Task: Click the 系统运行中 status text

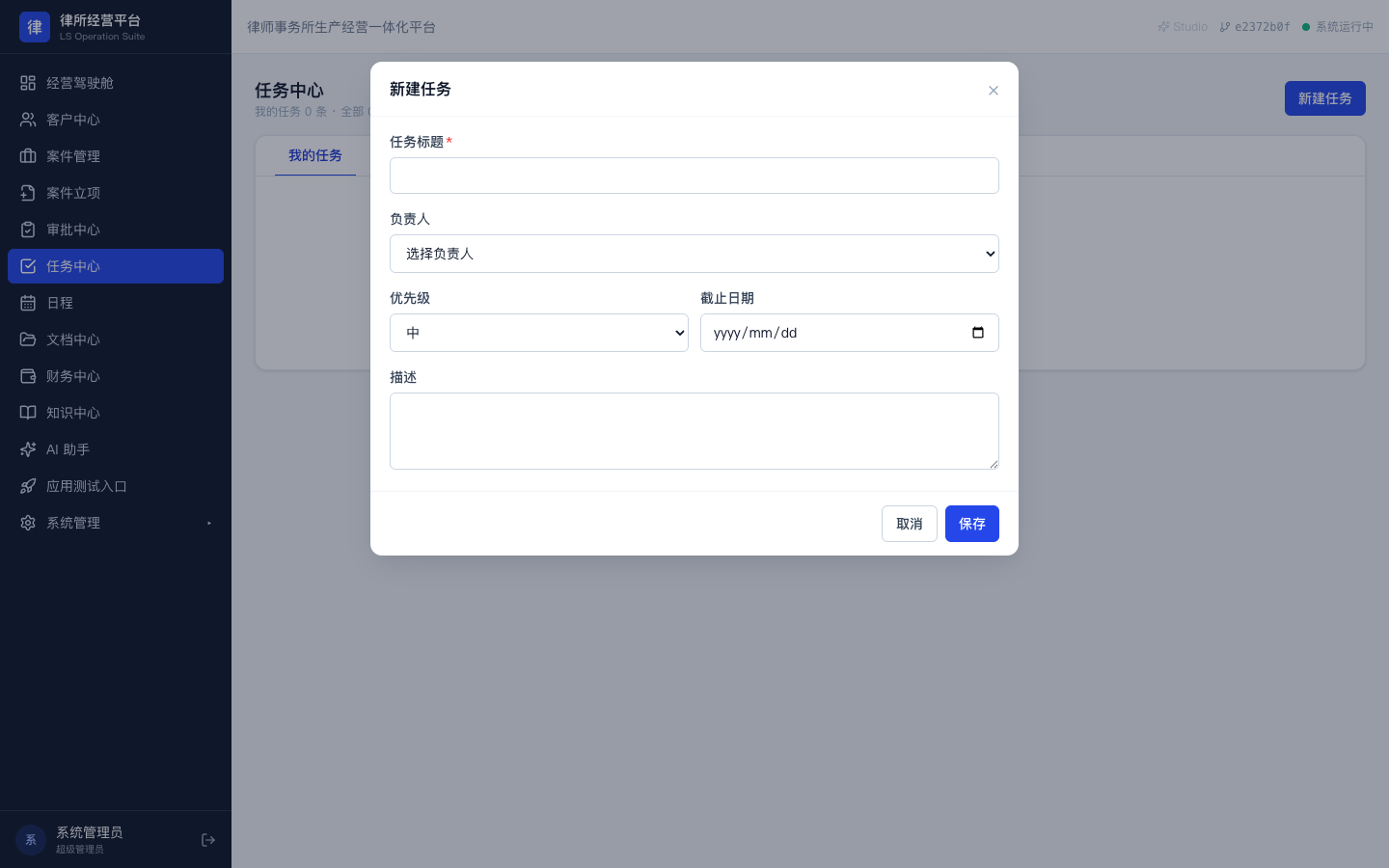Action: 1345,27
